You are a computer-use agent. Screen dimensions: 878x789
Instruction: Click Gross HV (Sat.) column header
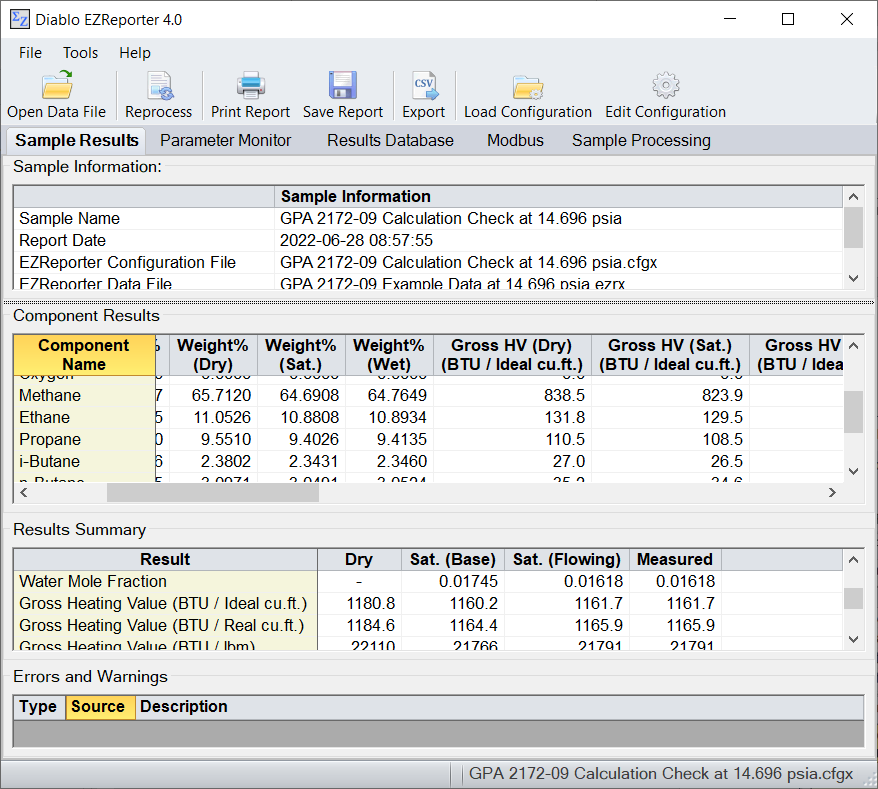click(x=670, y=355)
